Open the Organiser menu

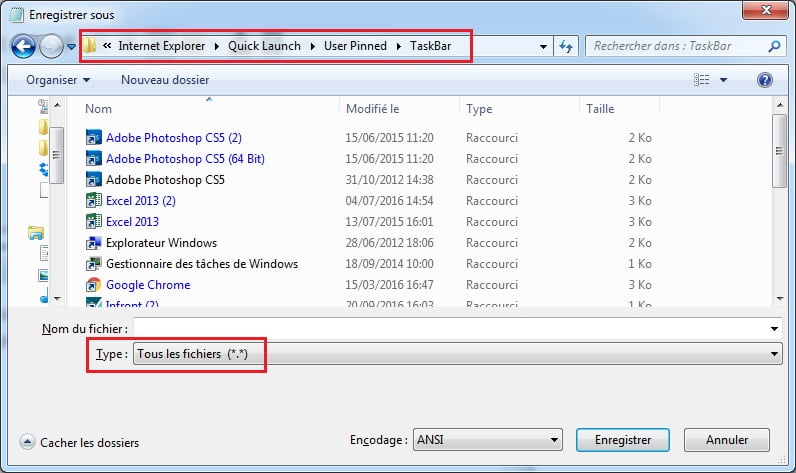(x=58, y=80)
